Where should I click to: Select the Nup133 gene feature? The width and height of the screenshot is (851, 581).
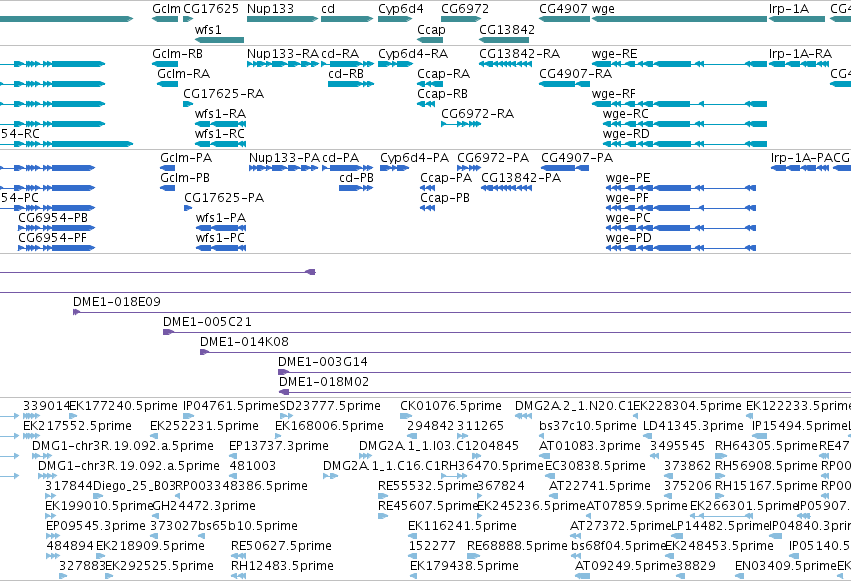coord(282,19)
